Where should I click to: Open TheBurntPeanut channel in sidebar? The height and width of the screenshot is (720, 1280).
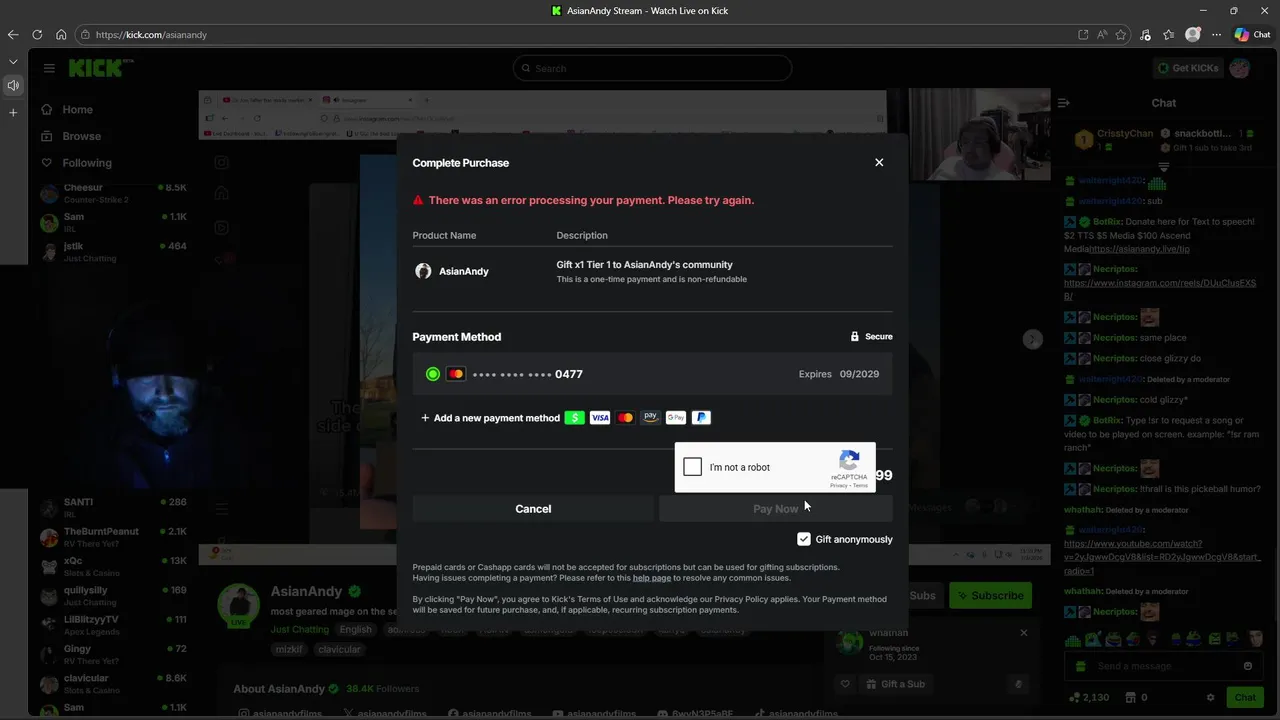point(112,537)
